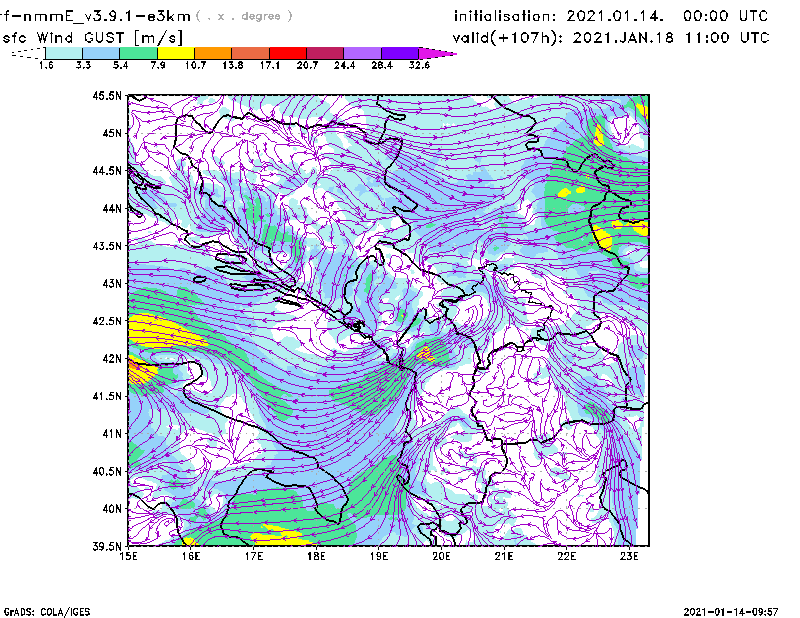Click the "45N" latitude label
Viewport: 800px width, 618px height.
(x=112, y=133)
